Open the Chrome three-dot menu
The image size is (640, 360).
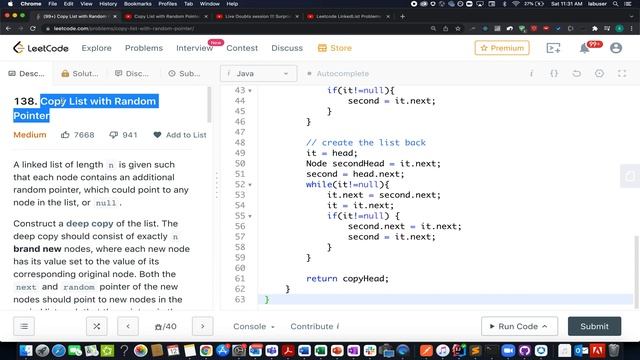pyautogui.click(x=631, y=29)
